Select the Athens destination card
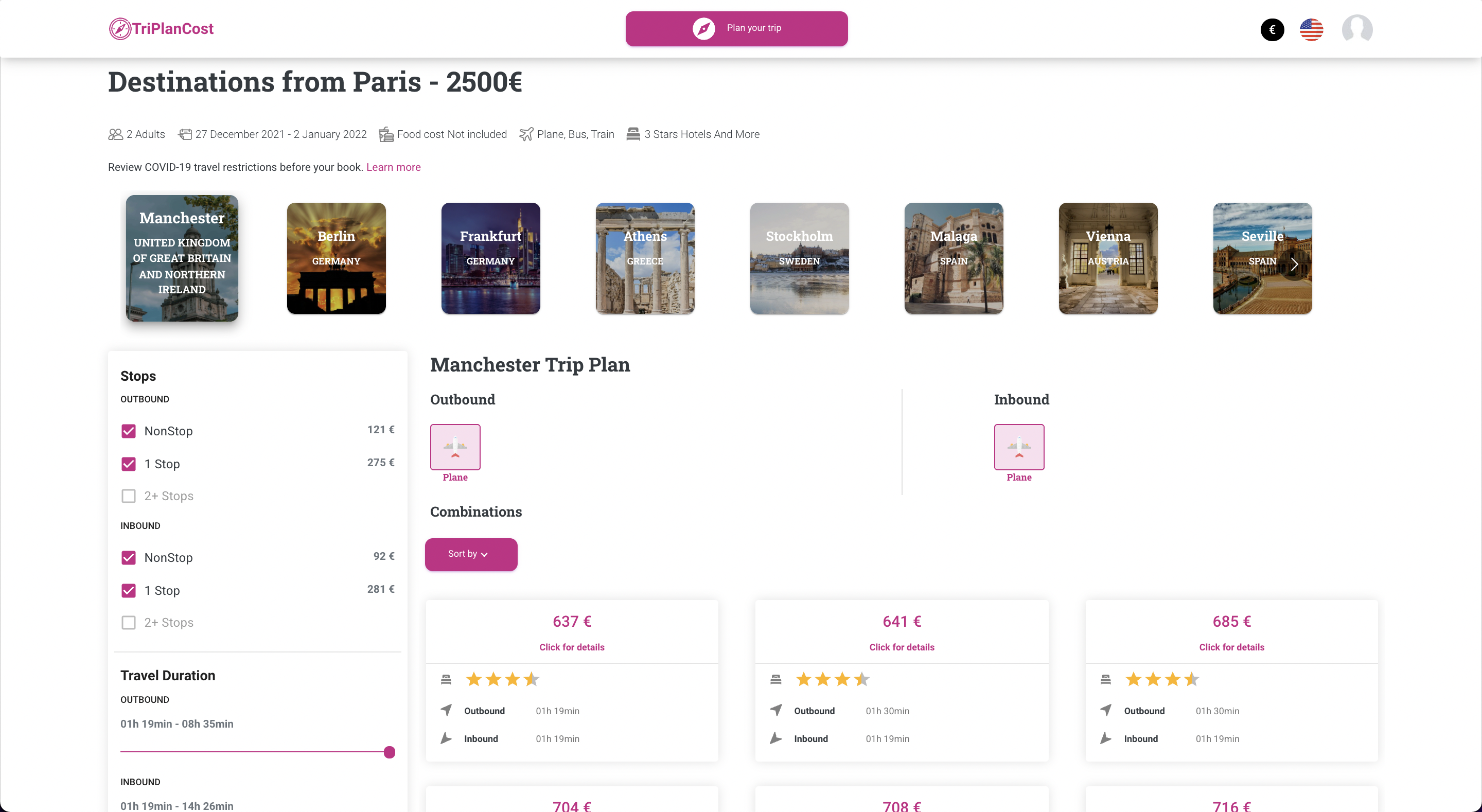This screenshot has width=1482, height=812. click(x=644, y=258)
